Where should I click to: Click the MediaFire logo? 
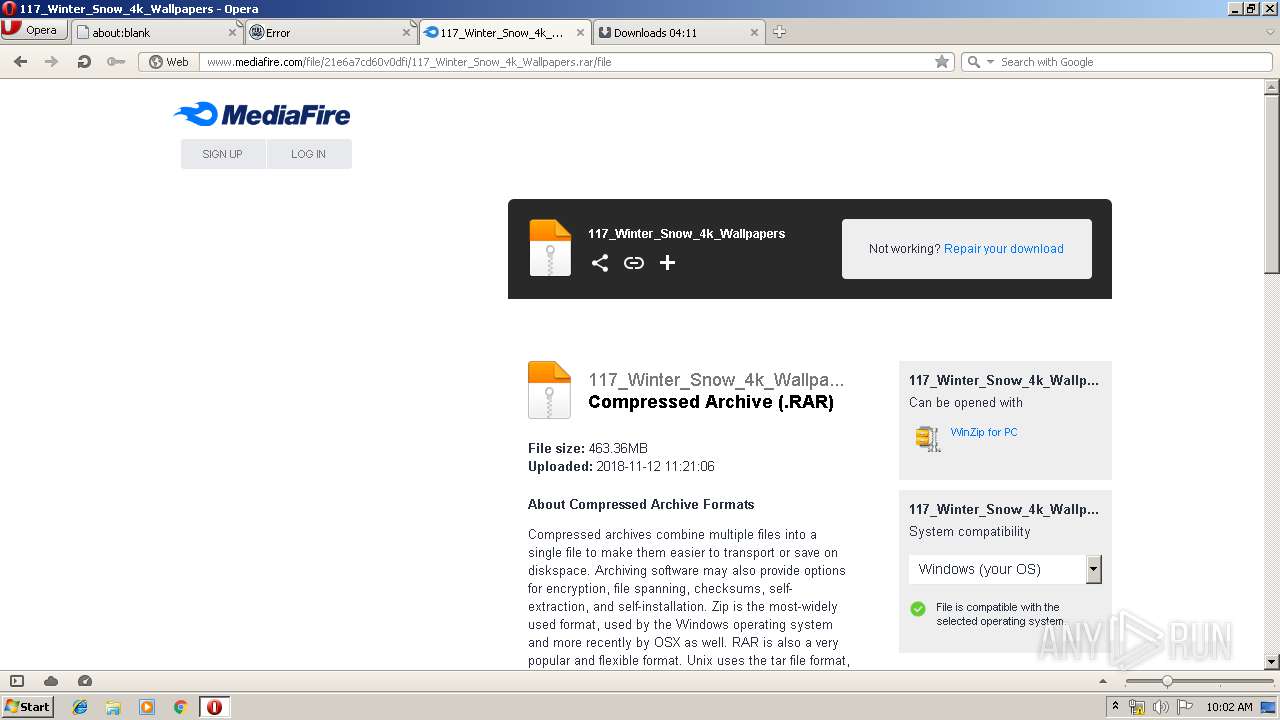point(262,114)
